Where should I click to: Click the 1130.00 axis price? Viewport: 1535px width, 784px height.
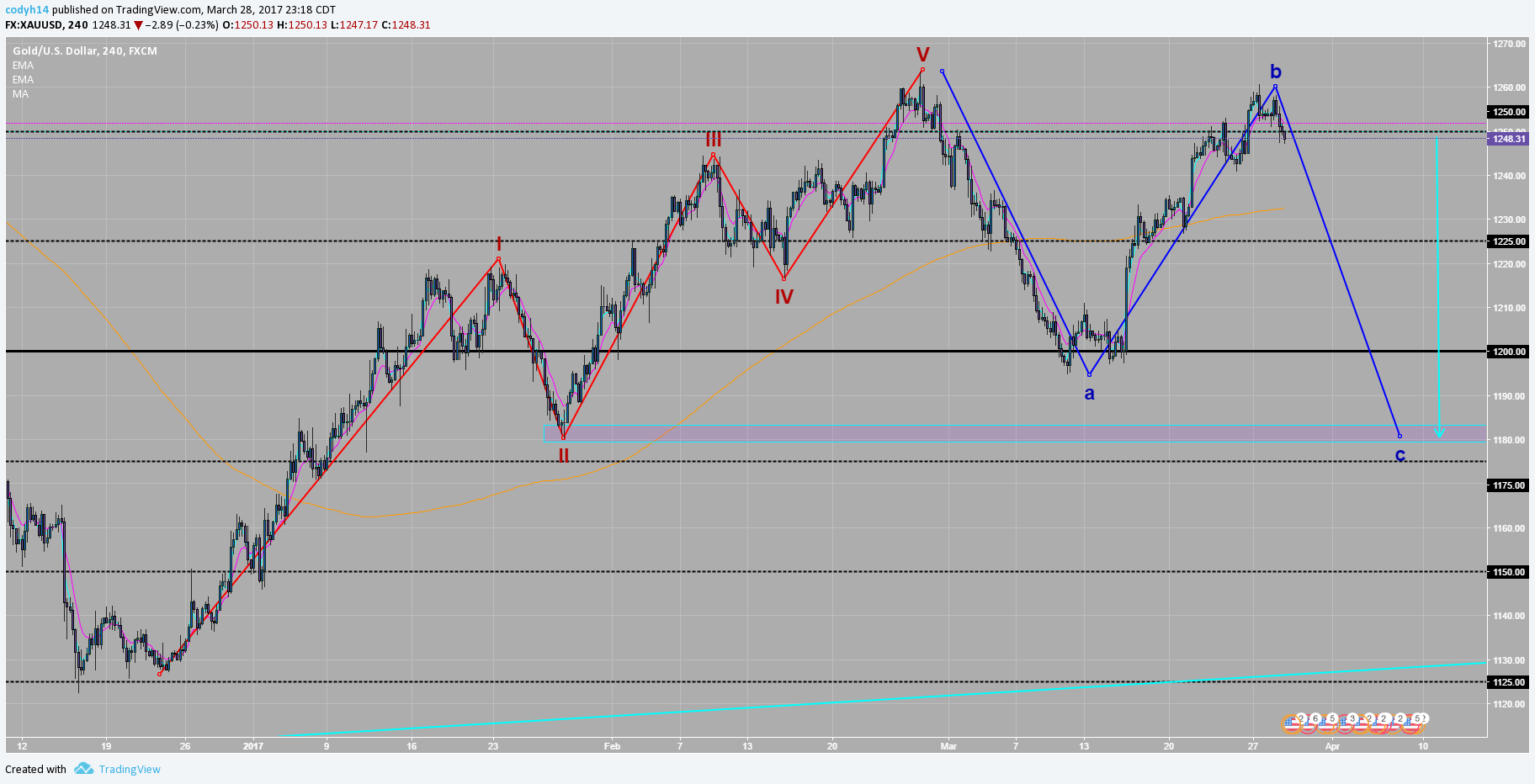pyautogui.click(x=1509, y=660)
